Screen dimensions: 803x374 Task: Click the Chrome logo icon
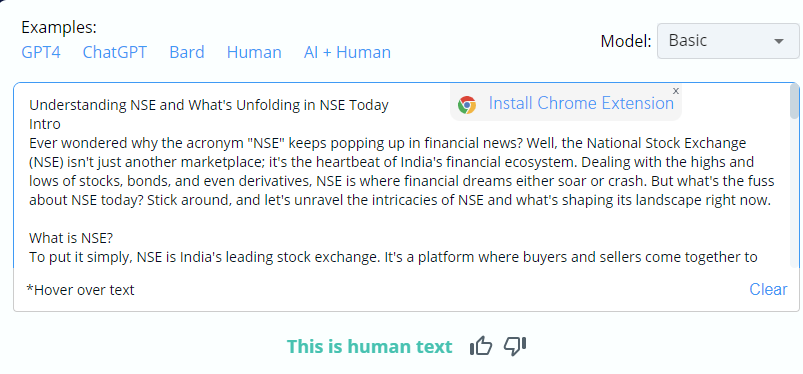(x=467, y=105)
